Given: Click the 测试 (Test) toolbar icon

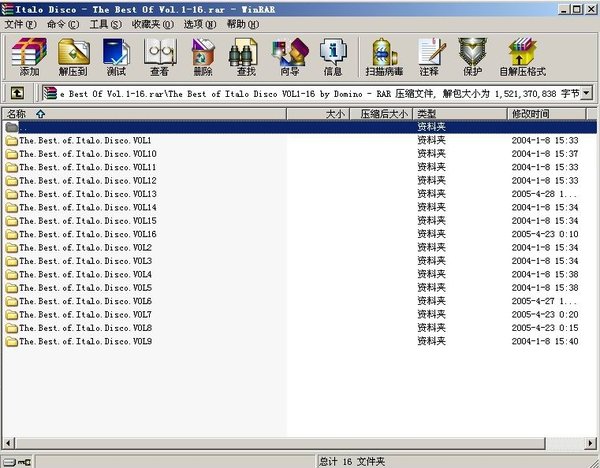Looking at the screenshot, I should [116, 57].
